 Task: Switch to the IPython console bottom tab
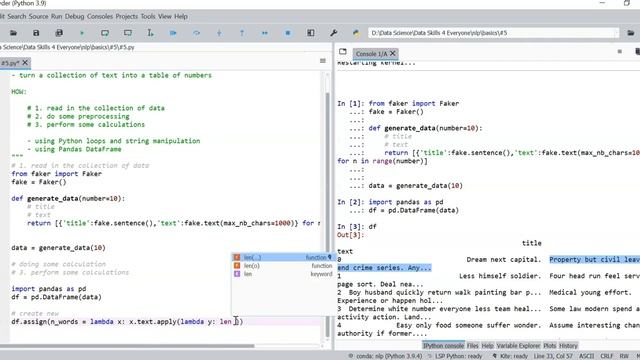click(x=443, y=346)
